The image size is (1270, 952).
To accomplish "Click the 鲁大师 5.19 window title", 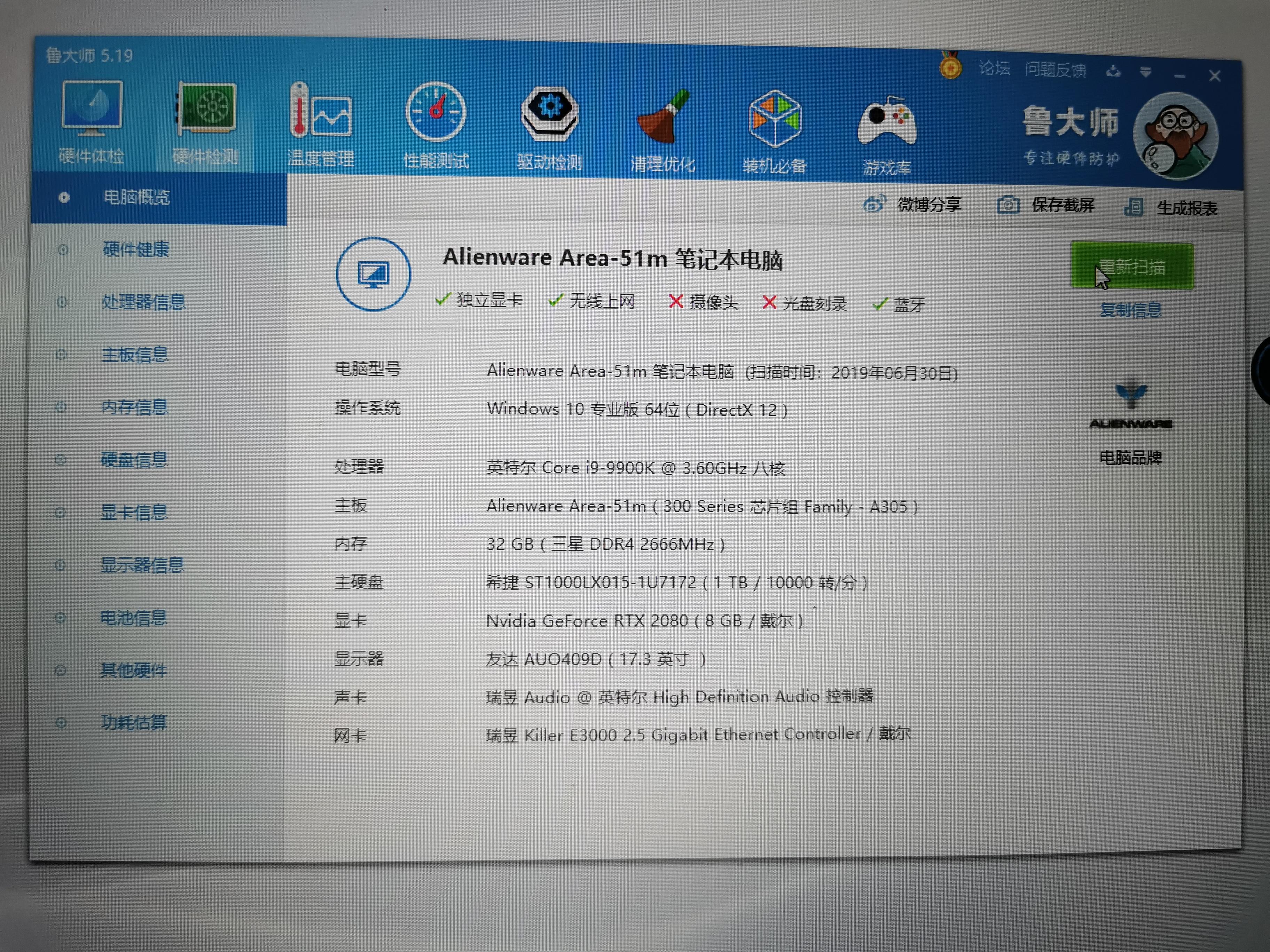I will [x=89, y=55].
